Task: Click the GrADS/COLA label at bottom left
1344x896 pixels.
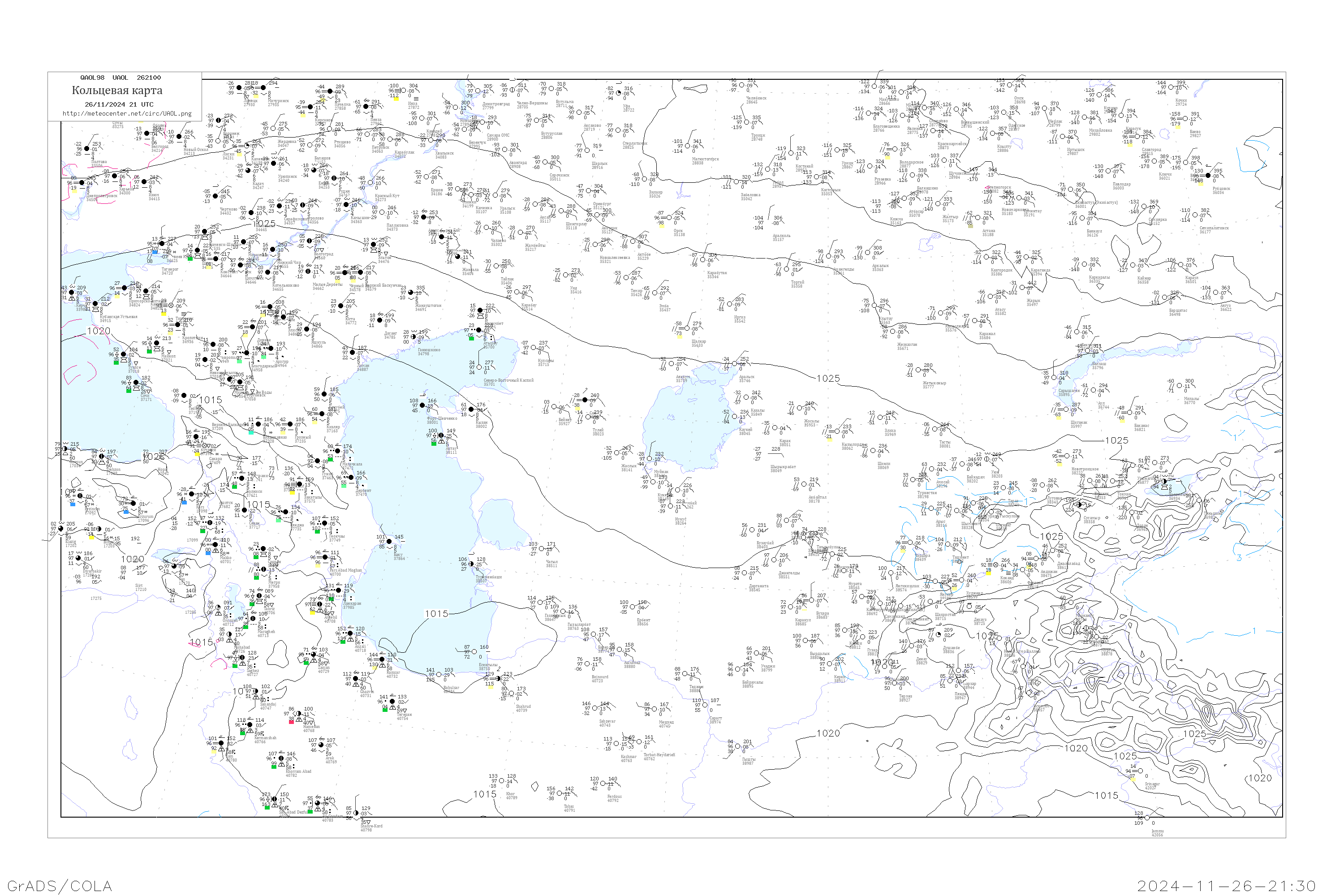Action: coord(60,886)
